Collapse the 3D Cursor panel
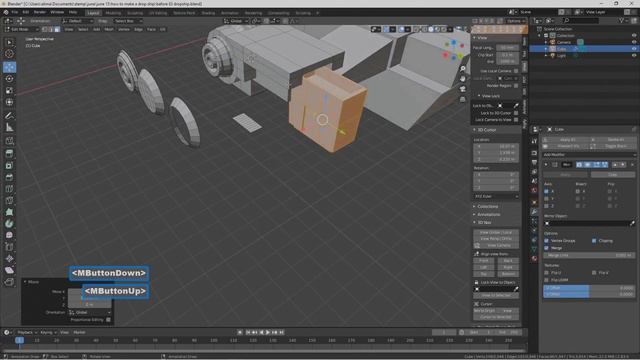The width and height of the screenshot is (640, 360). tap(487, 130)
